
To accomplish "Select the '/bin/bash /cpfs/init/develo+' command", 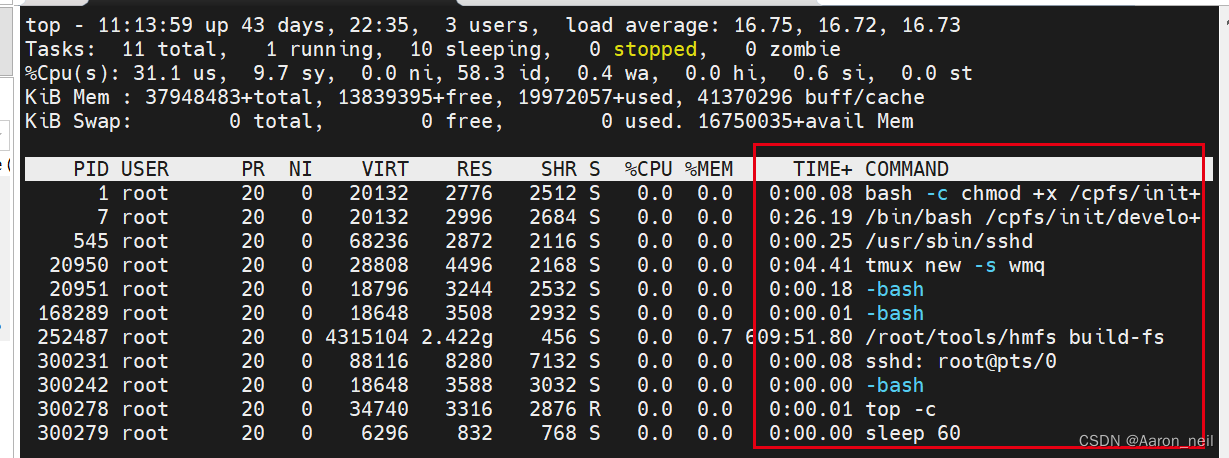I will pos(1033,217).
